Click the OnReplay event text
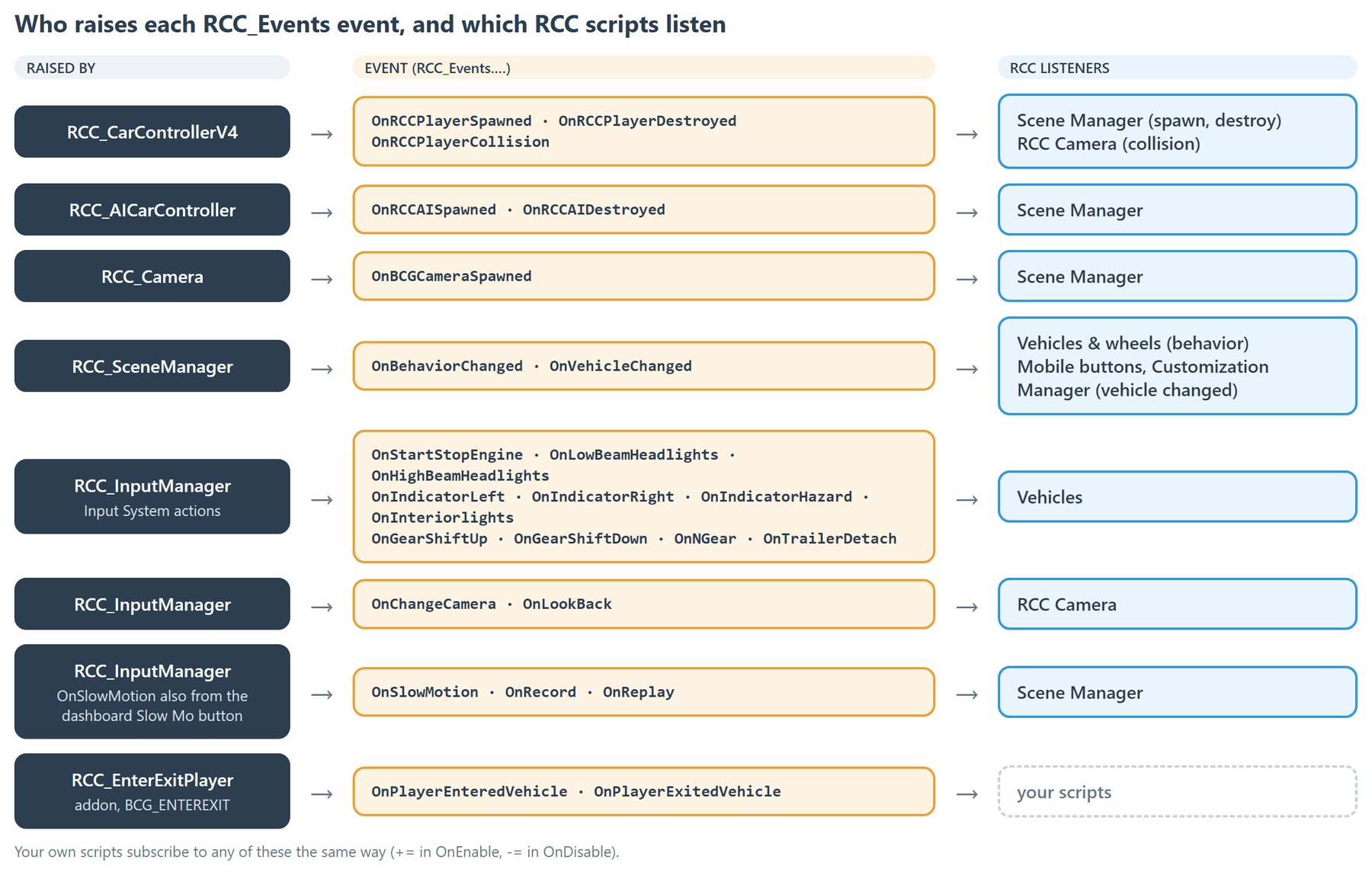 coord(639,692)
